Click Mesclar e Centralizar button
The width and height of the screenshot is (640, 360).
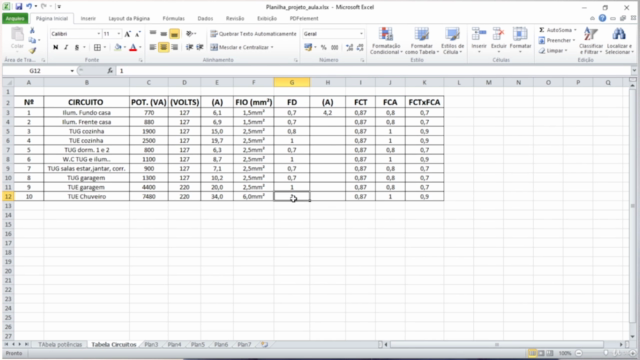pyautogui.click(x=242, y=47)
